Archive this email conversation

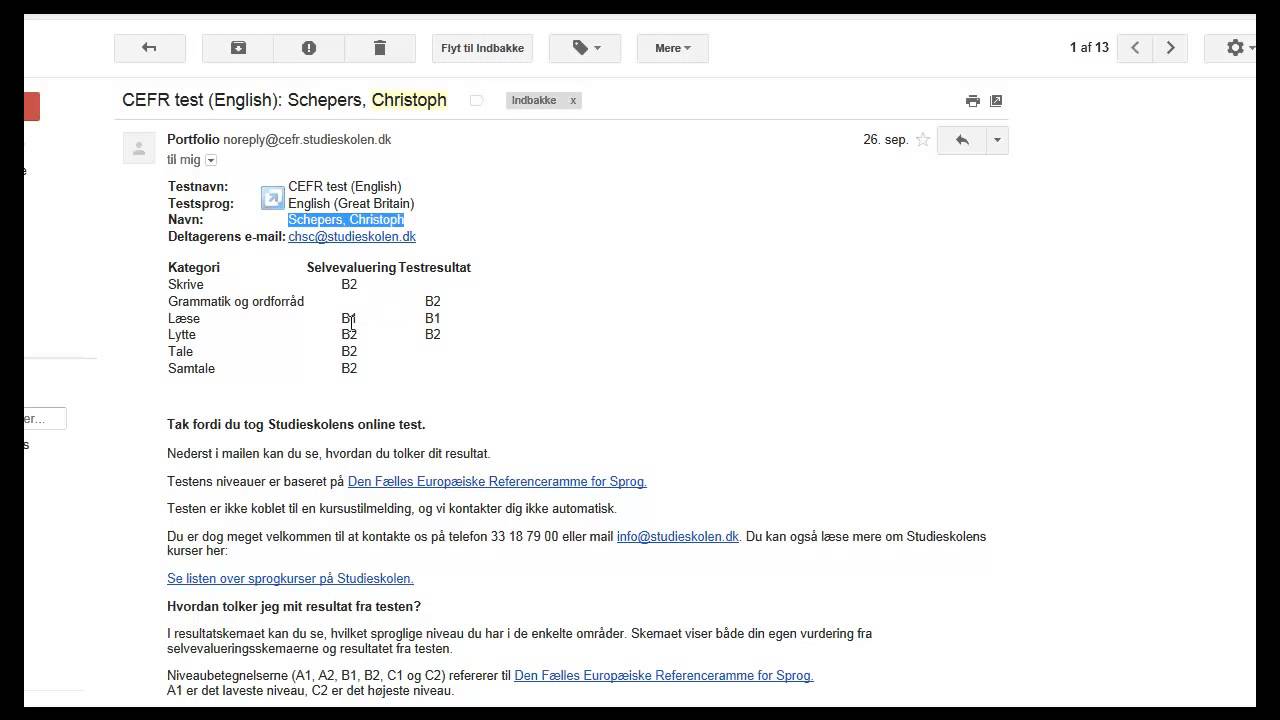click(238, 48)
